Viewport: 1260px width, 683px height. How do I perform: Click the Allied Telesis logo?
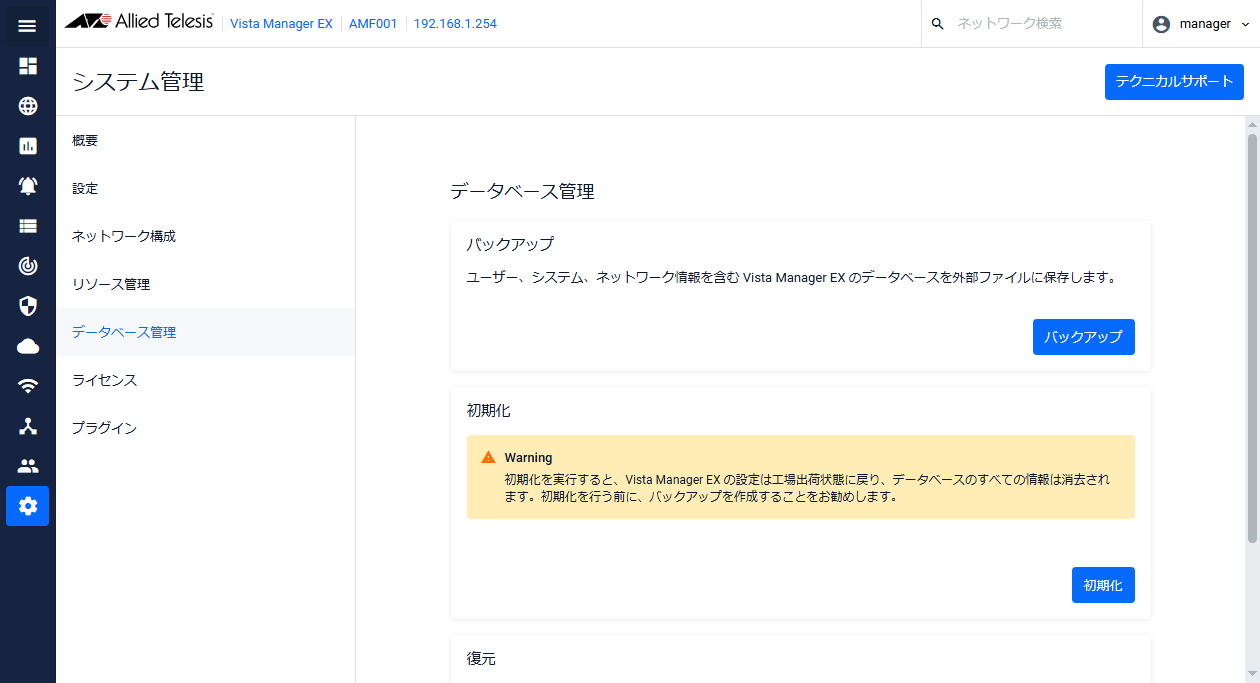click(x=139, y=22)
